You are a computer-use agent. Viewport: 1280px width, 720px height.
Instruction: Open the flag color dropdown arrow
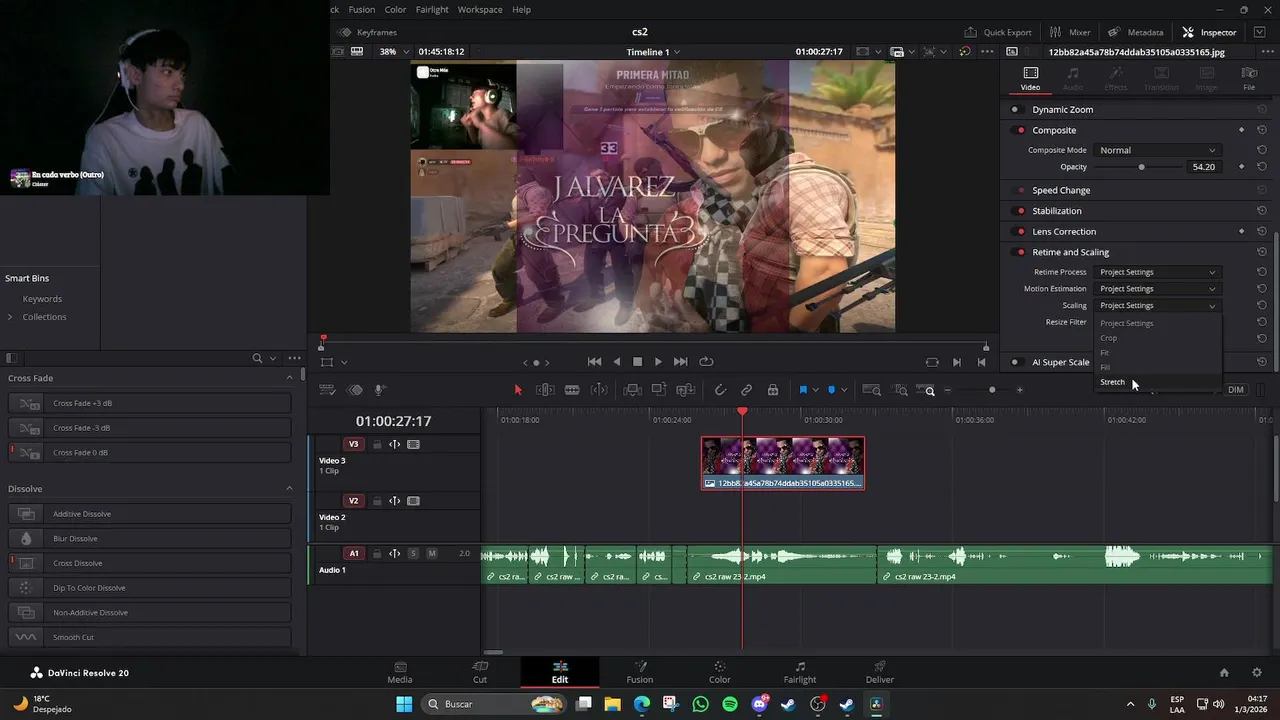coord(815,390)
